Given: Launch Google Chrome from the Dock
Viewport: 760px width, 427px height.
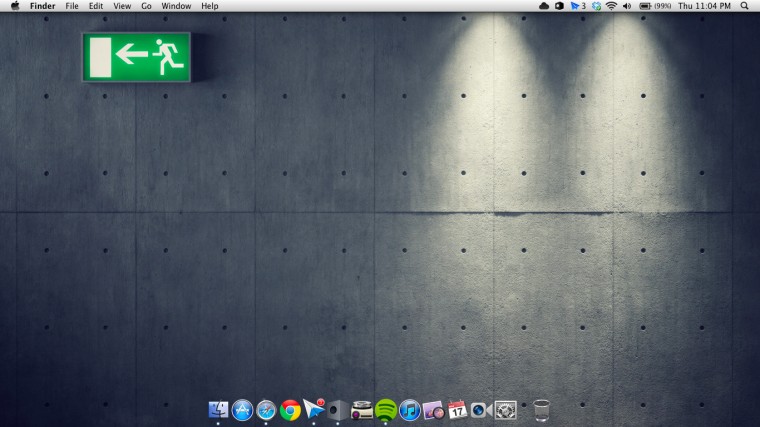Looking at the screenshot, I should (290, 410).
